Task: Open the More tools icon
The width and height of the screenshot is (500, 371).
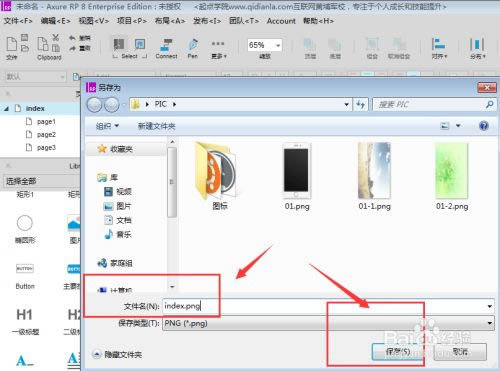Action: coord(218,49)
